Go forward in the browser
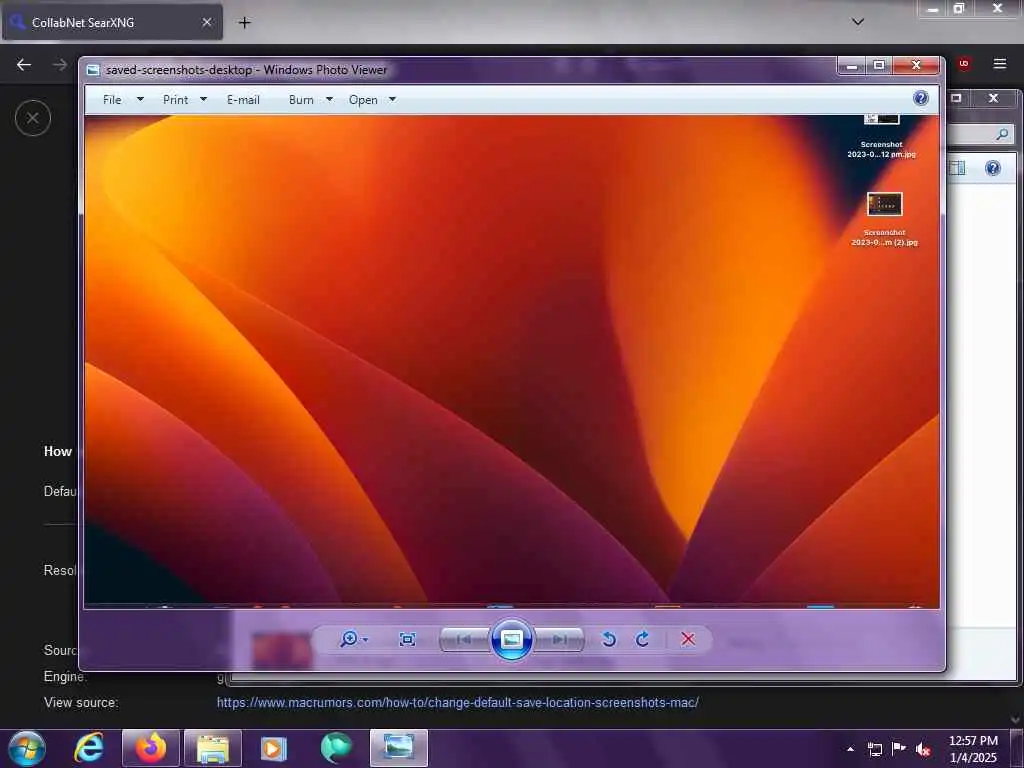 (x=60, y=65)
